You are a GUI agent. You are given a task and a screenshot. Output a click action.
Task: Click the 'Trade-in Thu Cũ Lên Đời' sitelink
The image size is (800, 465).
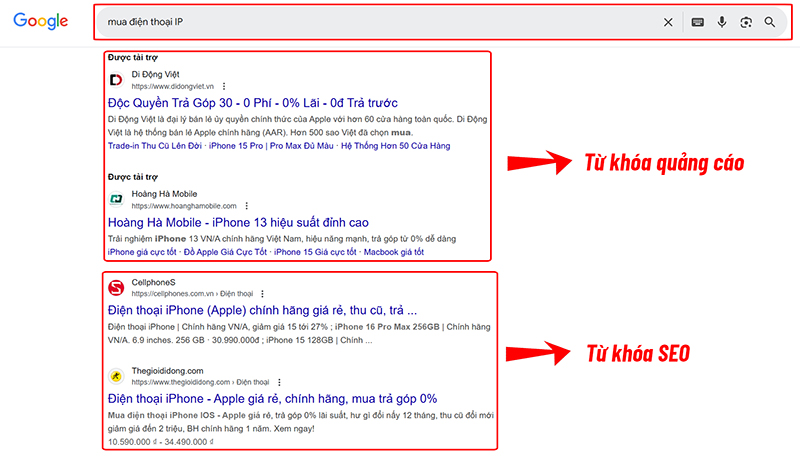pyautogui.click(x=155, y=146)
